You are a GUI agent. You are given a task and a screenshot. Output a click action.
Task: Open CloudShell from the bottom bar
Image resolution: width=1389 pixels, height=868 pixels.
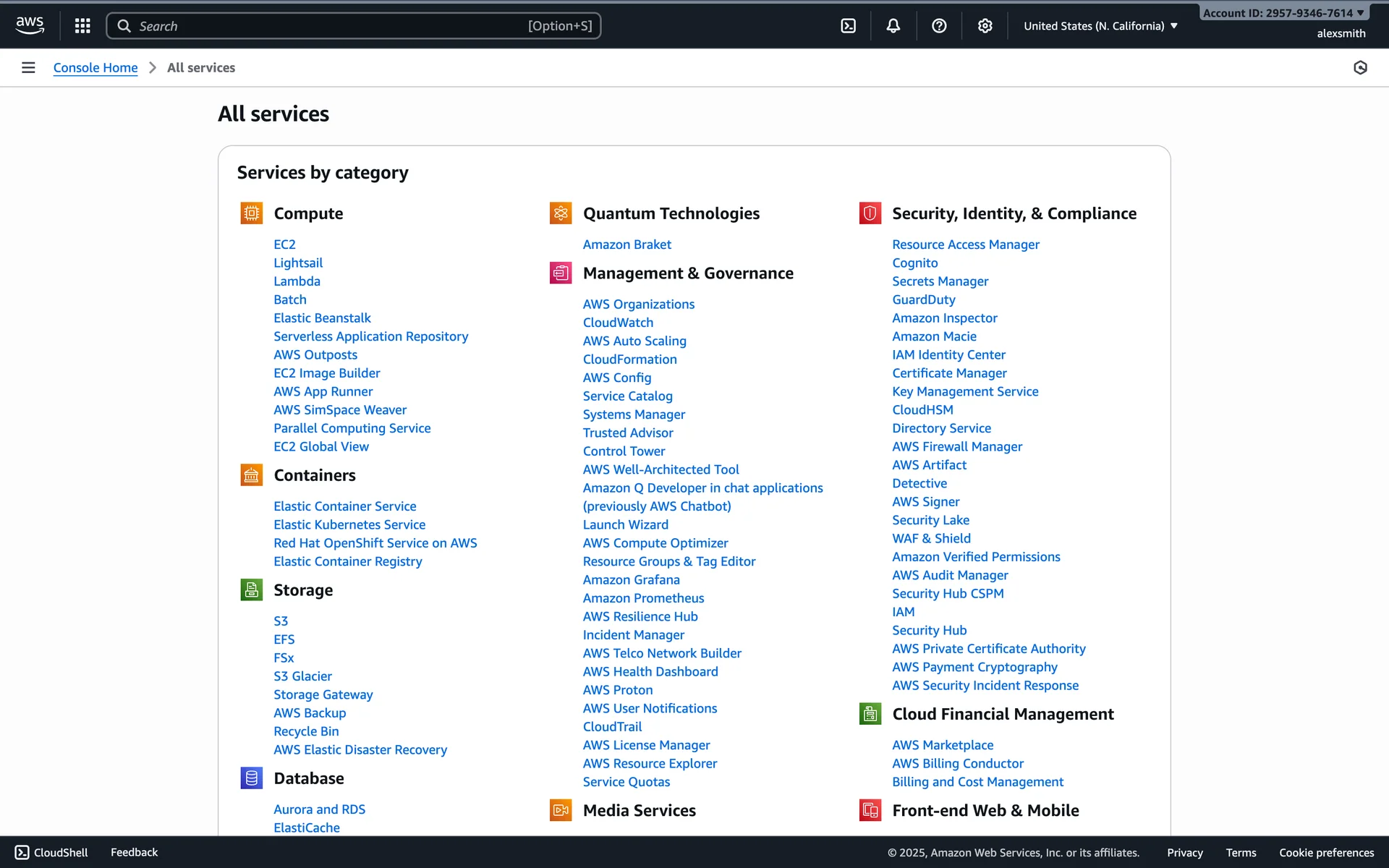pos(51,852)
